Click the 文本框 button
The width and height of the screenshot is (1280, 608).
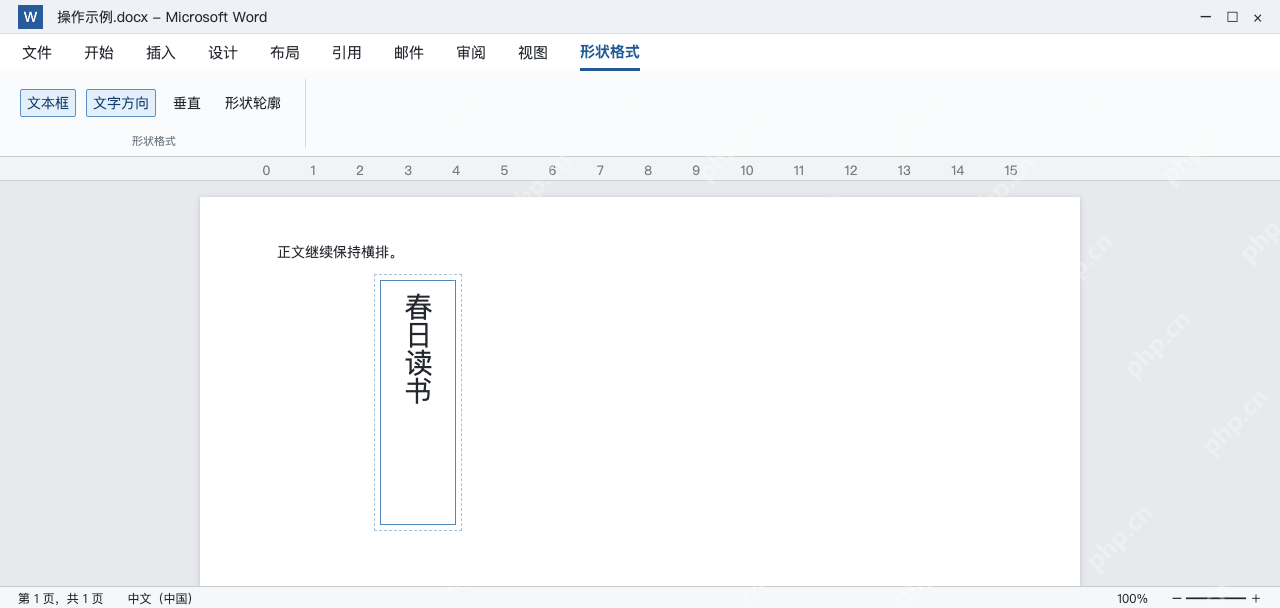(x=48, y=103)
